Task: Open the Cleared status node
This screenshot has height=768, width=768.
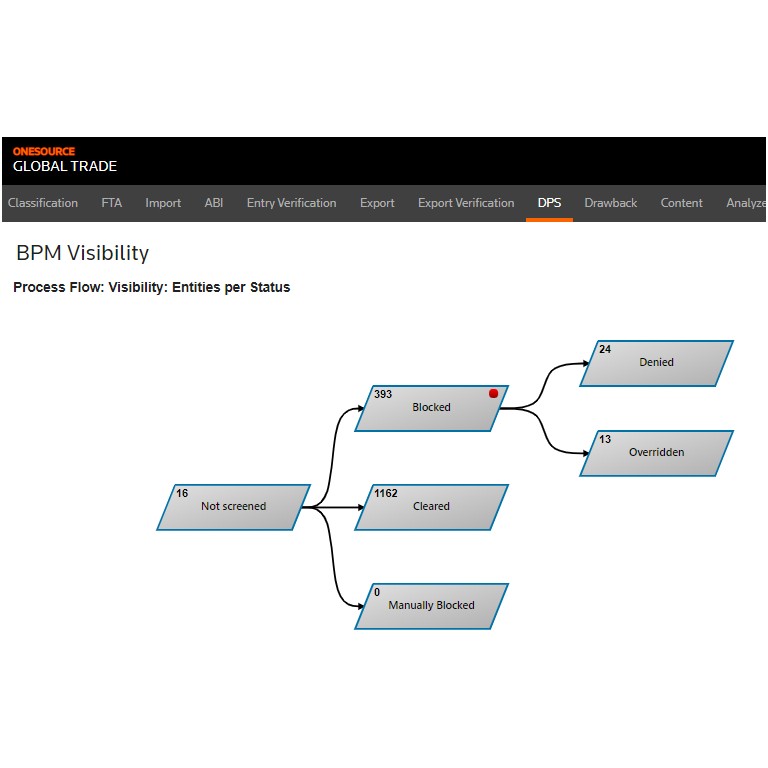Action: click(x=432, y=507)
